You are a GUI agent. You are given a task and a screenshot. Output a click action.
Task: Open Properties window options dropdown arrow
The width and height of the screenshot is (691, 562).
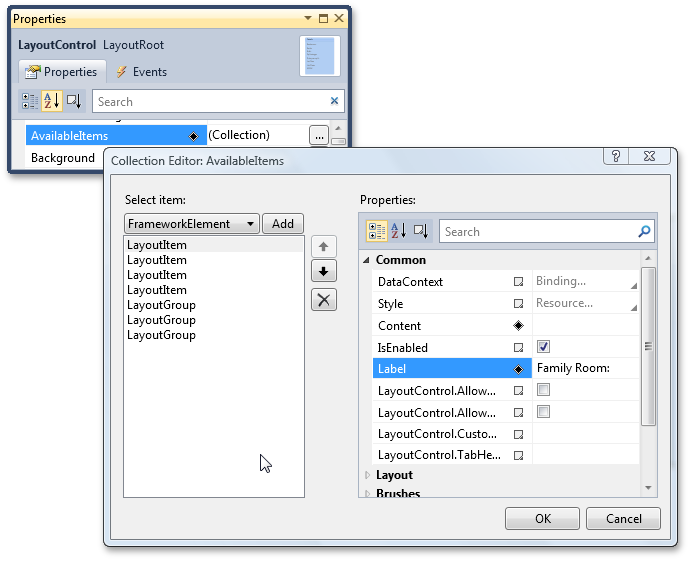[308, 18]
